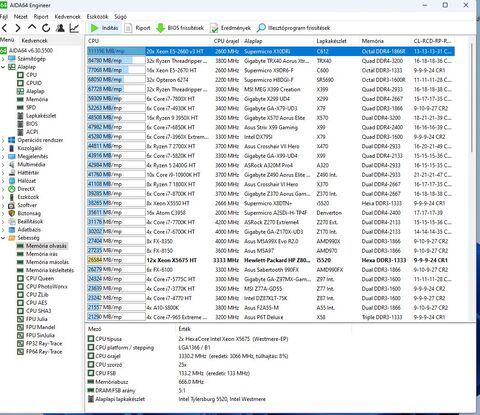Screen dimensions: 480x415
Task: Expand the Megjelenítés tree node
Action: coord(3,157)
